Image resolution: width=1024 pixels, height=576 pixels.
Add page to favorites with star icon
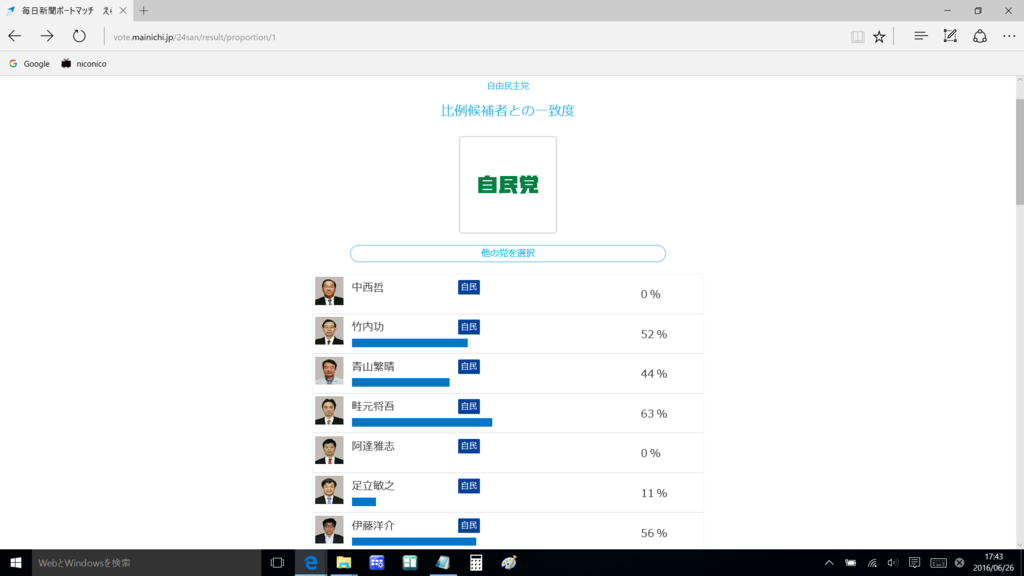879,37
